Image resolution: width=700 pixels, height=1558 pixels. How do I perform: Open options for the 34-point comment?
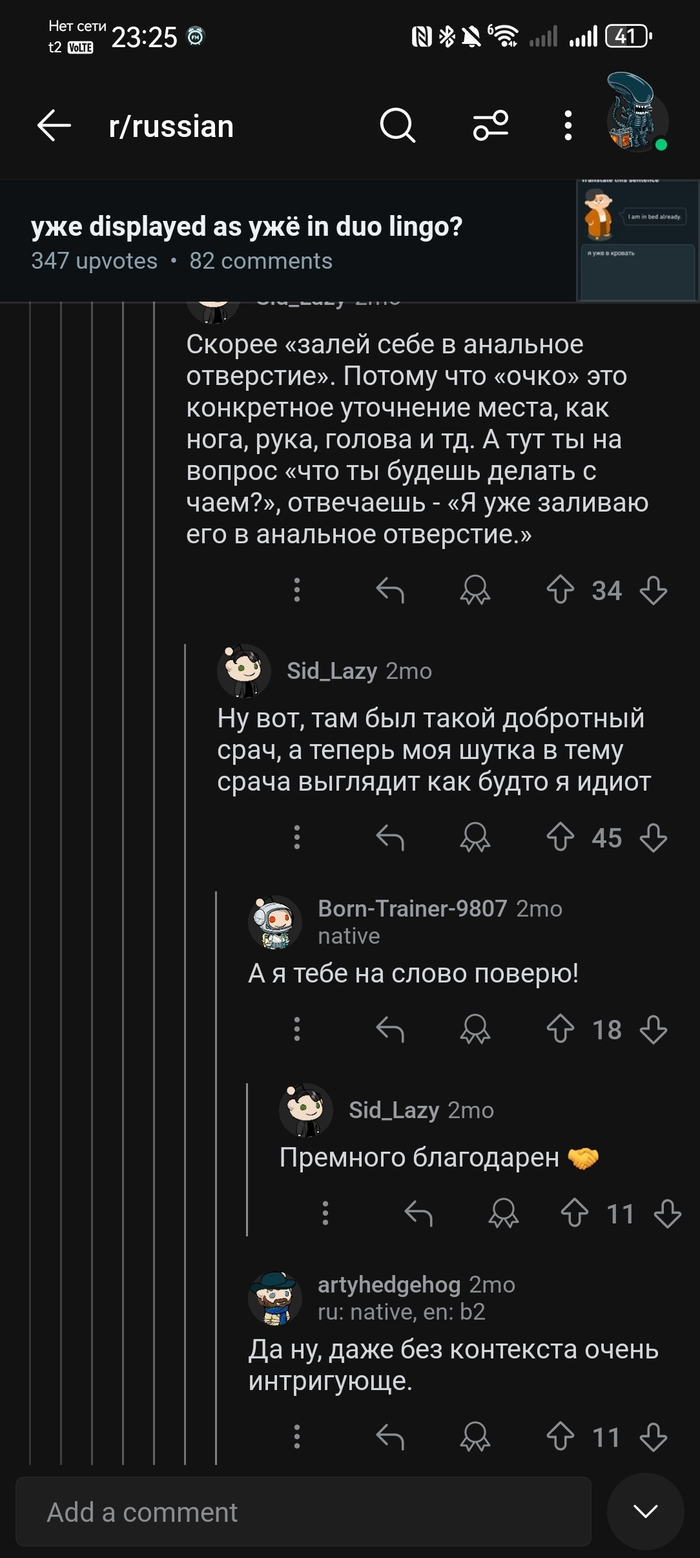click(x=297, y=591)
